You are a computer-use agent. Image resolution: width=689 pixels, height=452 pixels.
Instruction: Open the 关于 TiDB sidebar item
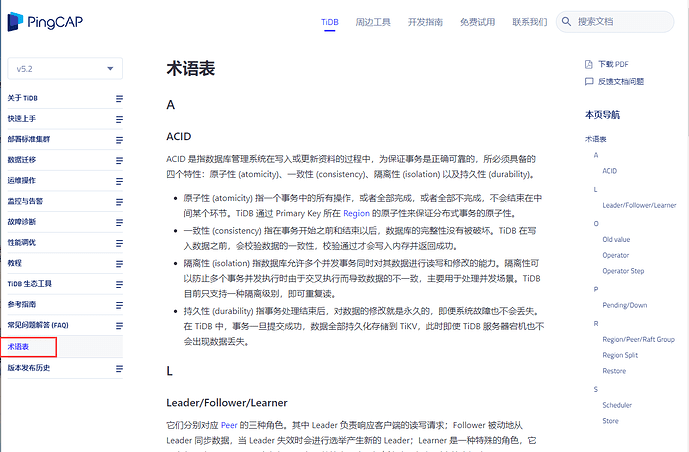coord(22,98)
